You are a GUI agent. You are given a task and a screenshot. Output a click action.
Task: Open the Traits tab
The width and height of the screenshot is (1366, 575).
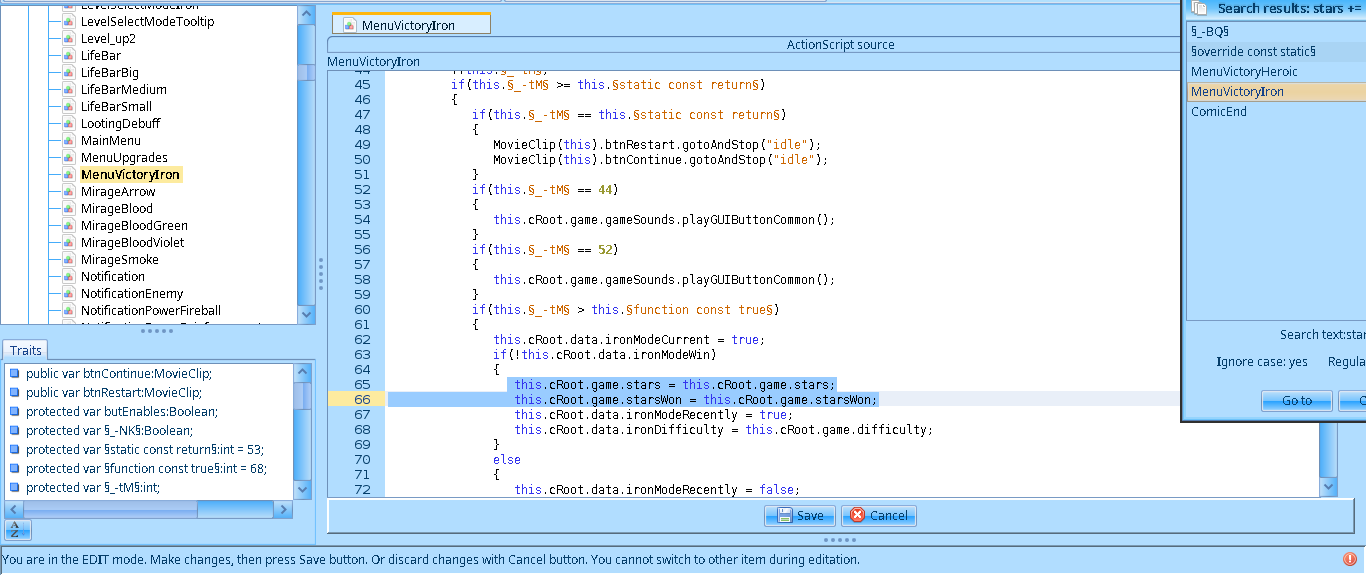click(24, 351)
